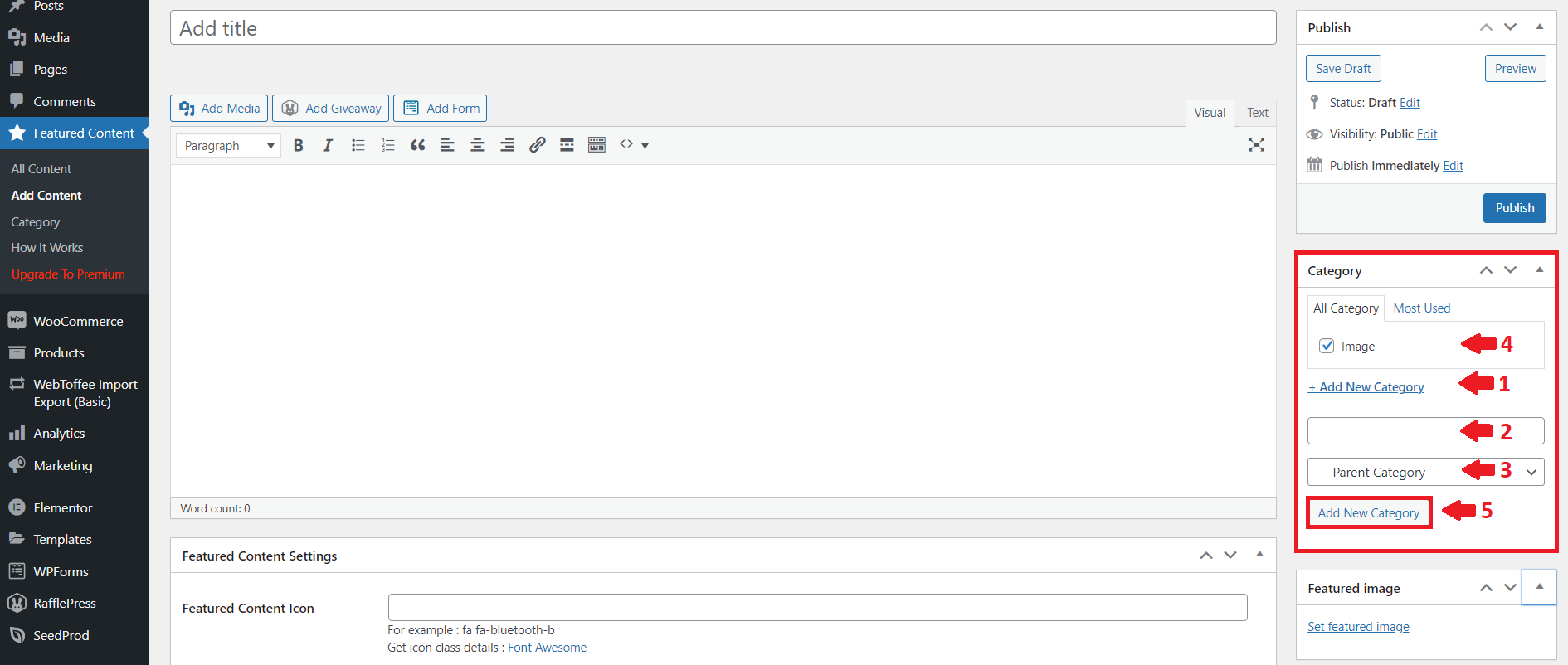The image size is (1568, 665).
Task: Open the All Content submenu item
Action: click(41, 168)
